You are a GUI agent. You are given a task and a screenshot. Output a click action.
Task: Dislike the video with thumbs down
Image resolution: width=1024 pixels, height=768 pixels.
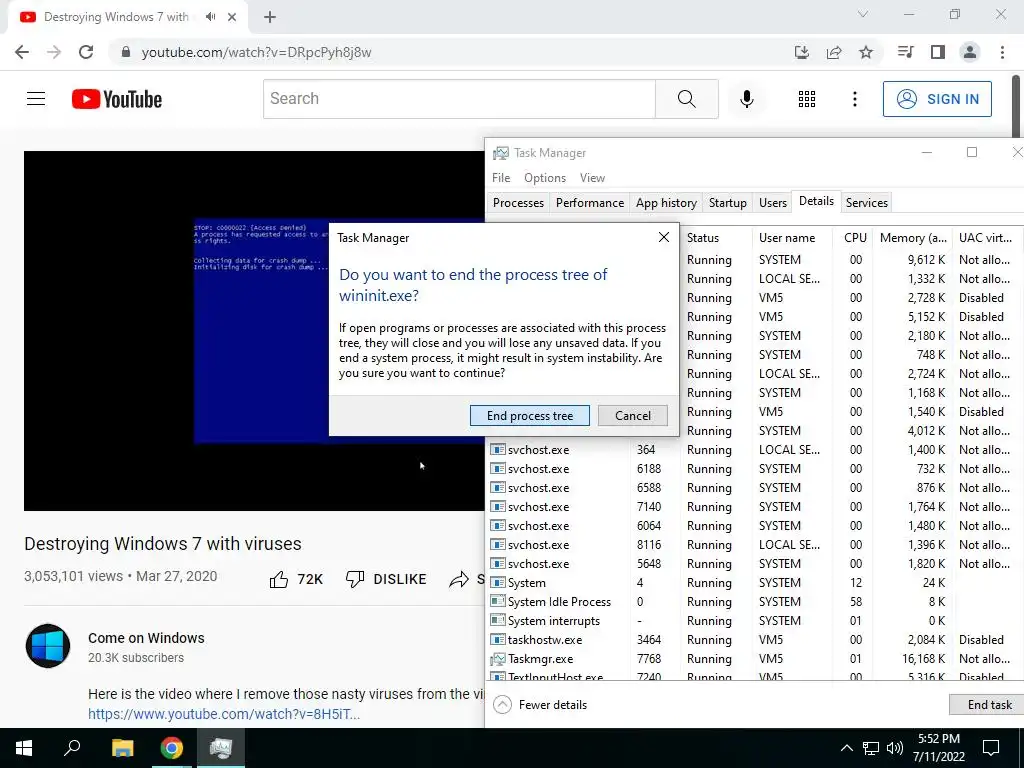click(x=355, y=579)
